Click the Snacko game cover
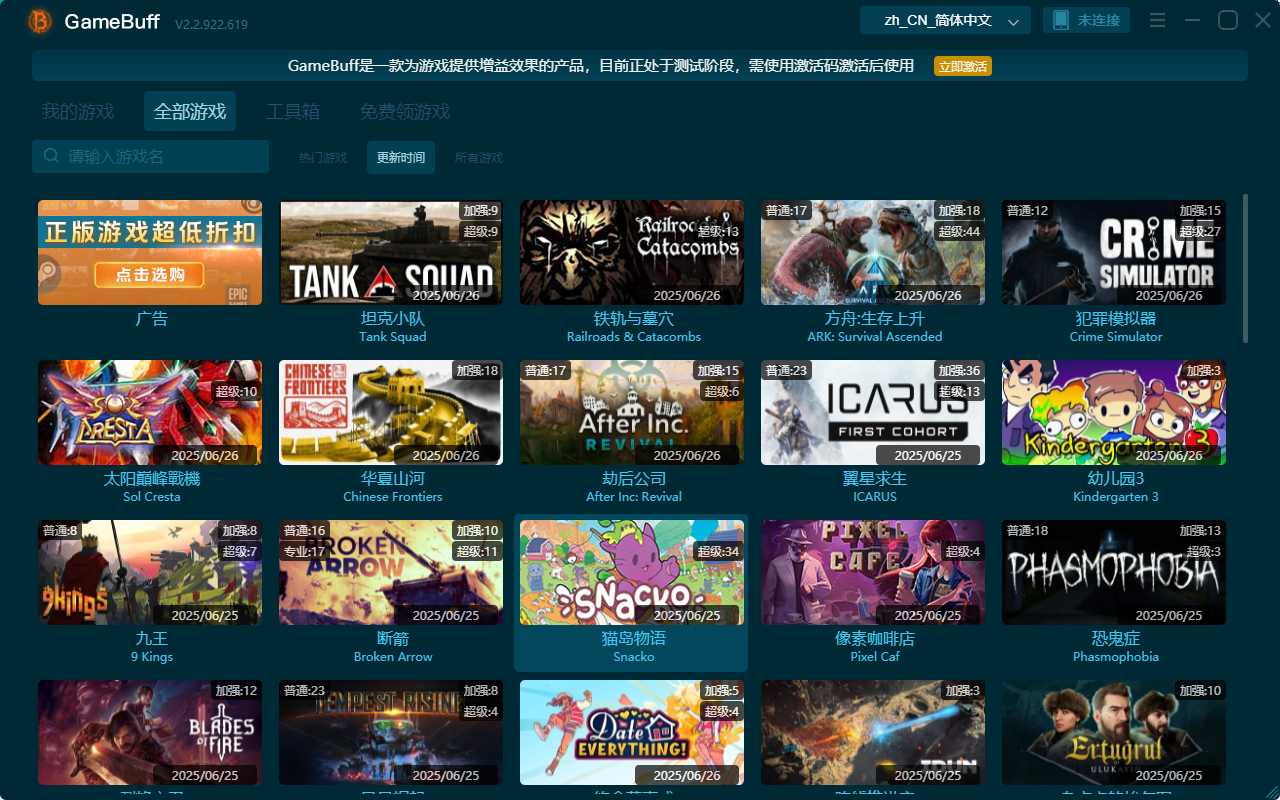 point(632,572)
